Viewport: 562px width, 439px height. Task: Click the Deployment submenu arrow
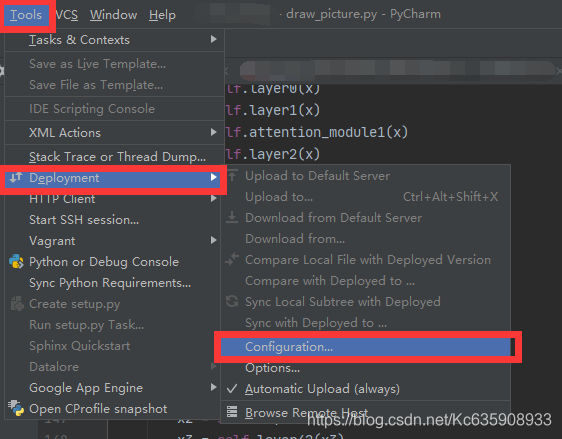(x=214, y=177)
